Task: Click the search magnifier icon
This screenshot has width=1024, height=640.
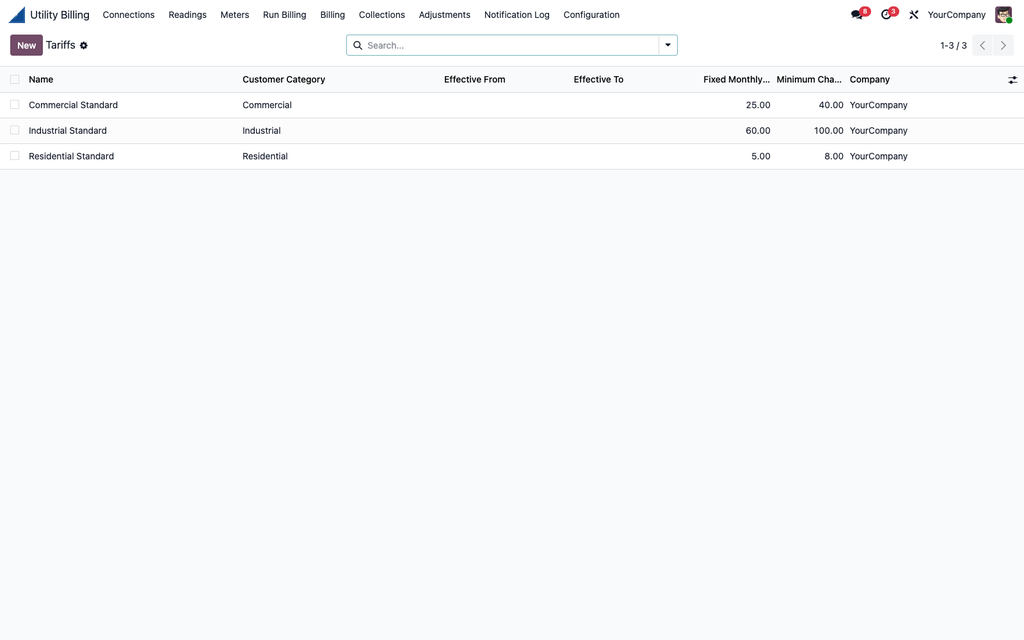Action: point(358,45)
